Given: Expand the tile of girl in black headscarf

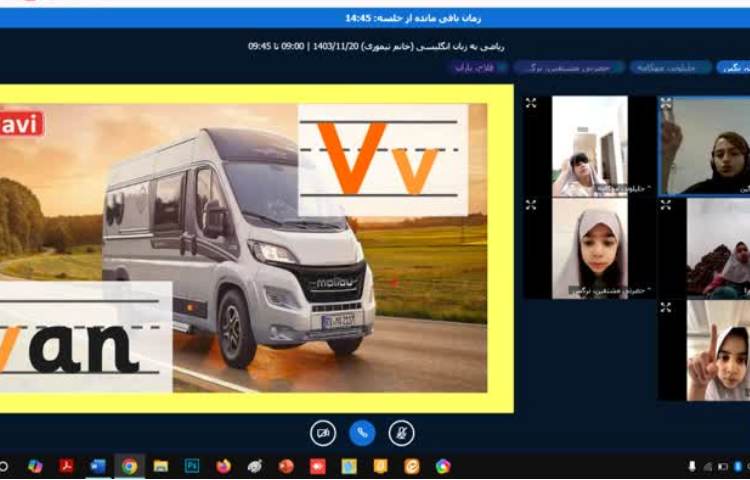Looking at the screenshot, I should pyautogui.click(x=666, y=103).
